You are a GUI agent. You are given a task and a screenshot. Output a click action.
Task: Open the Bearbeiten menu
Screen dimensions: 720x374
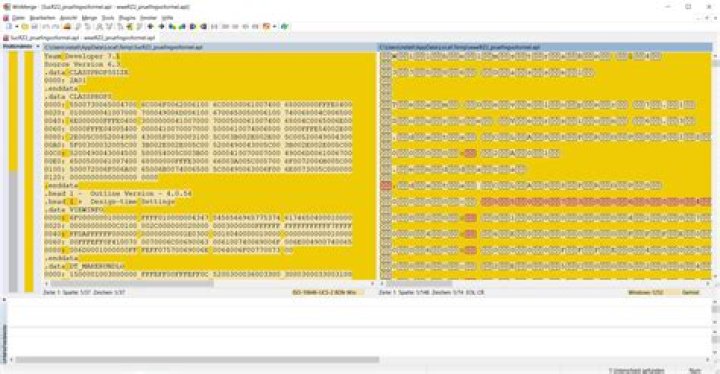click(42, 18)
